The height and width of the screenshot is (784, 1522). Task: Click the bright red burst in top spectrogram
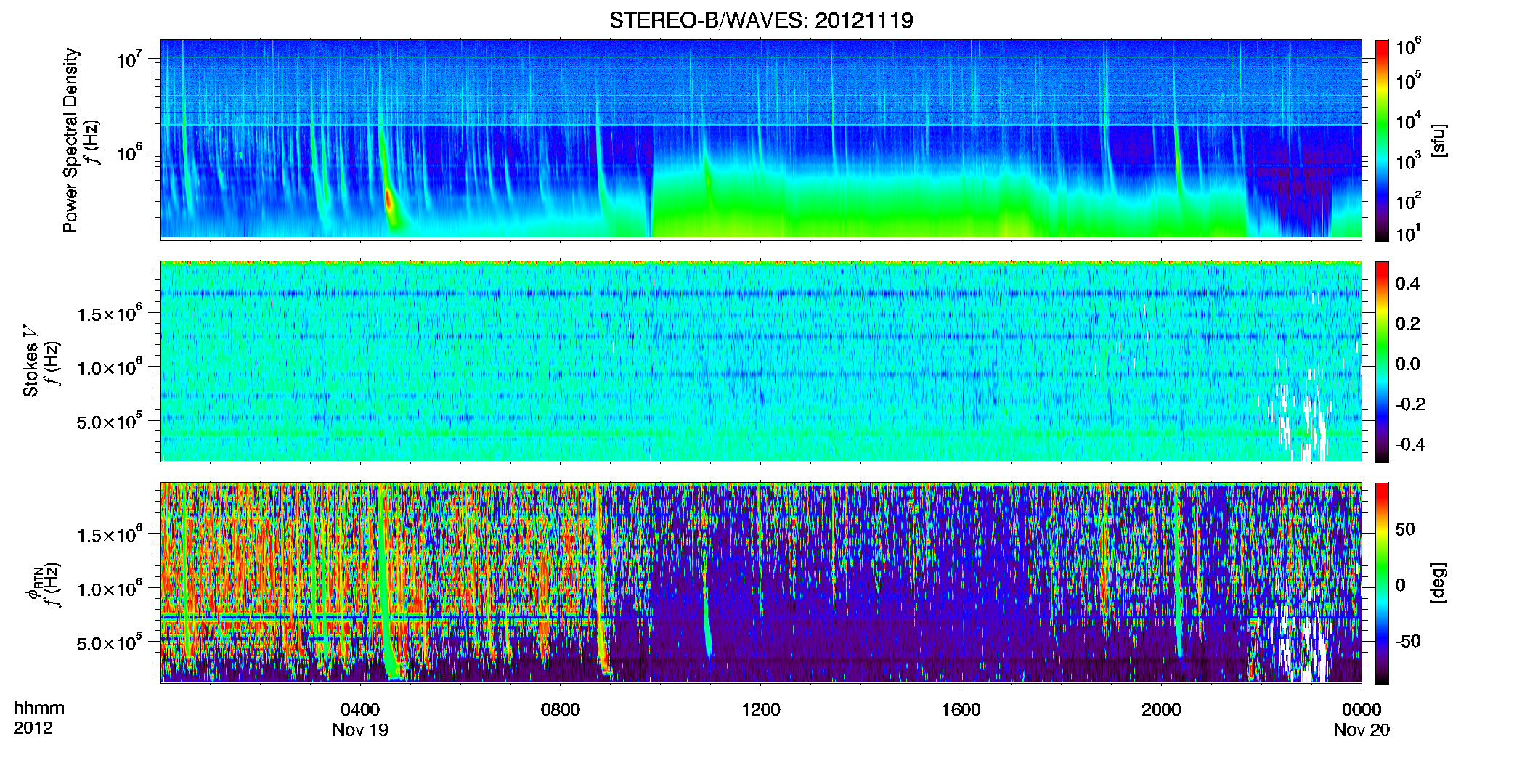(x=389, y=201)
